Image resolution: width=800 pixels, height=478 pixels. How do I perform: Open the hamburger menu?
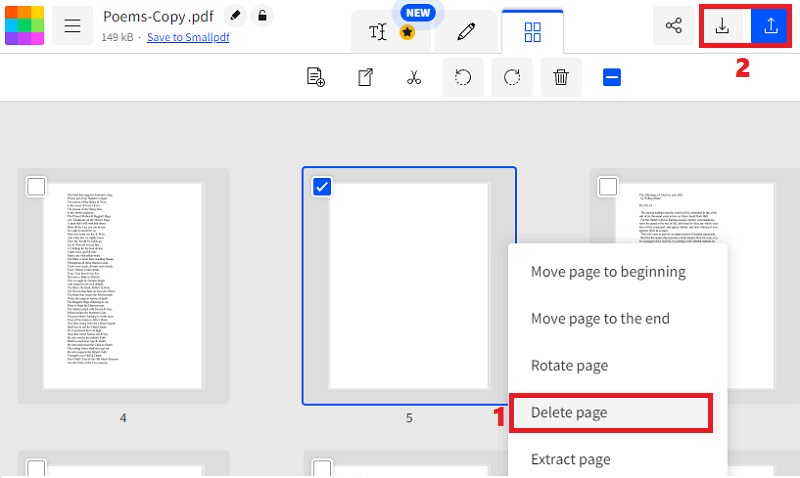coord(72,26)
